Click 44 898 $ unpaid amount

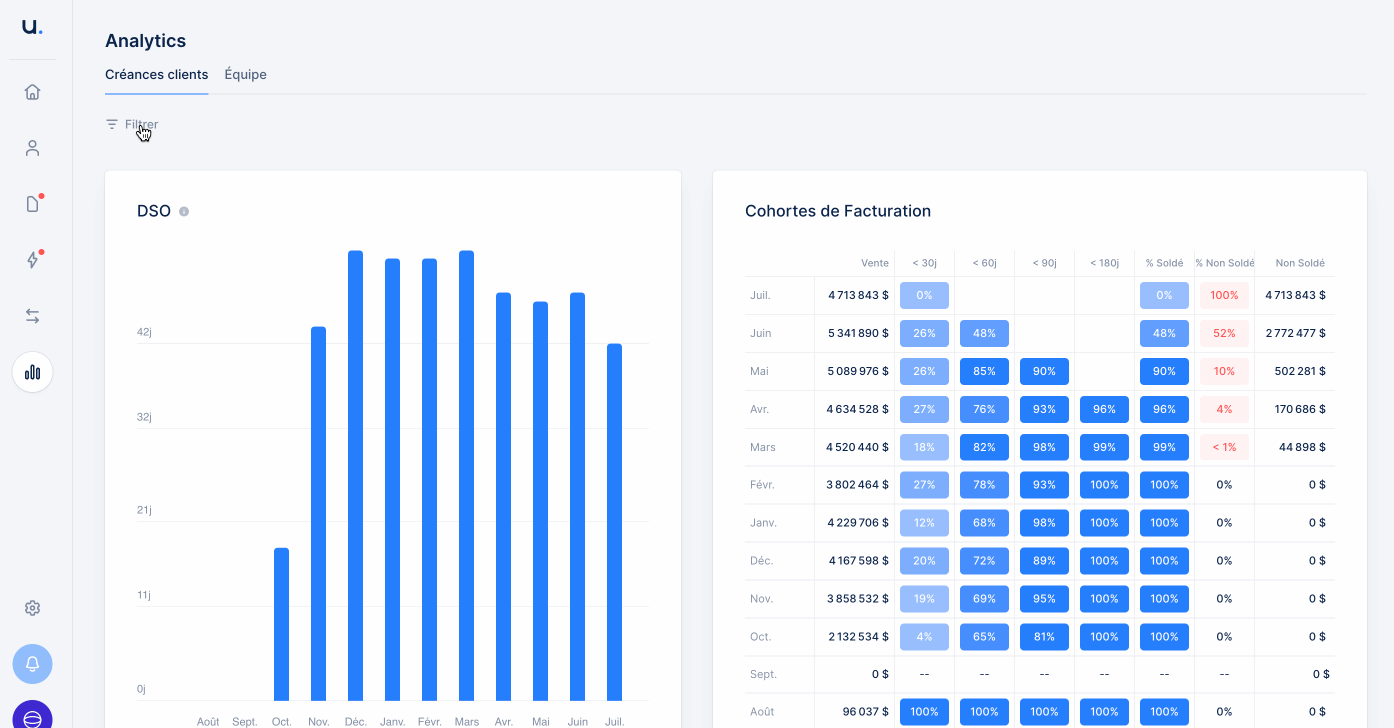click(x=1303, y=447)
